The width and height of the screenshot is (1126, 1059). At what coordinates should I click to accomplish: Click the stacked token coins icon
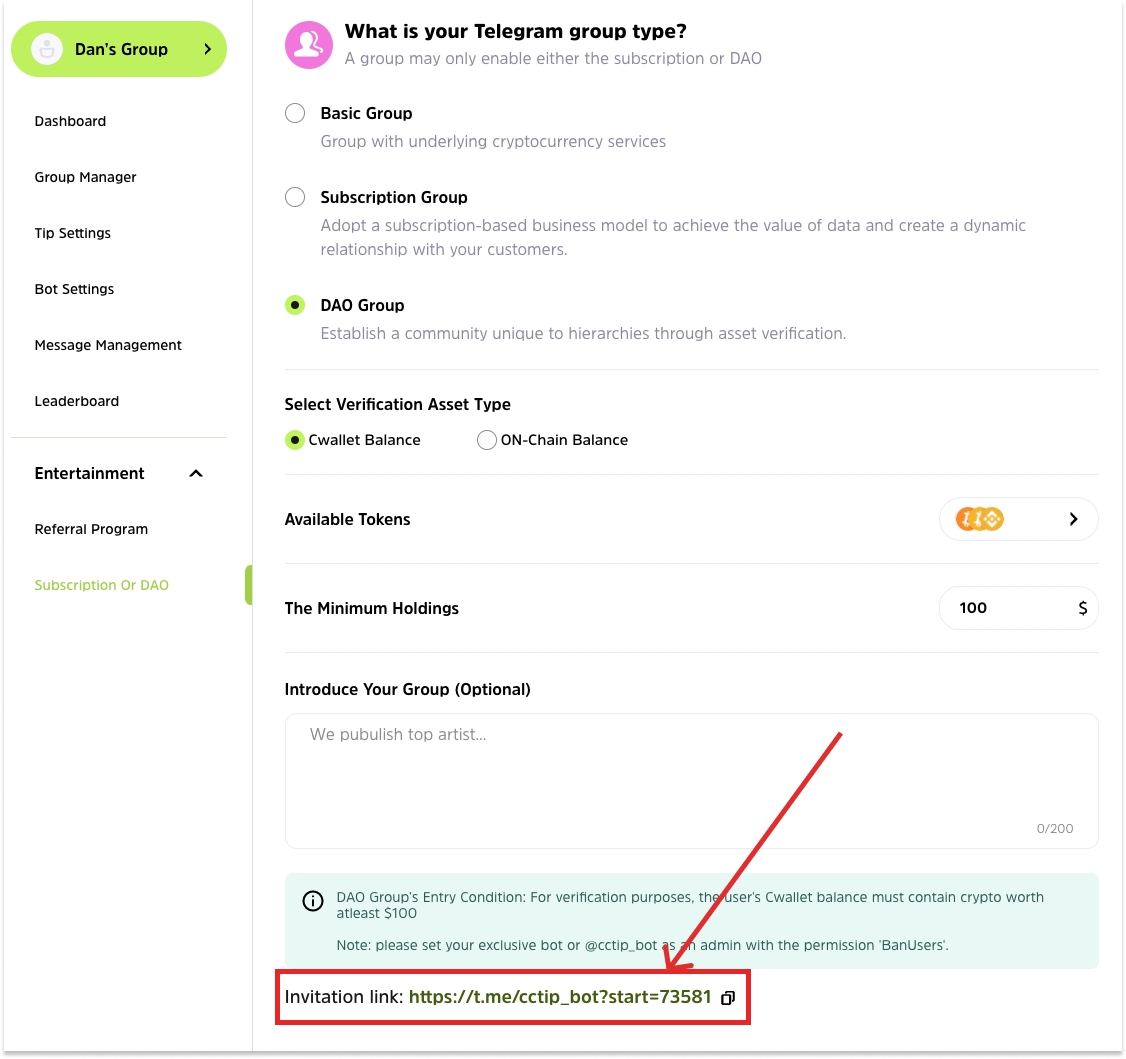(979, 519)
